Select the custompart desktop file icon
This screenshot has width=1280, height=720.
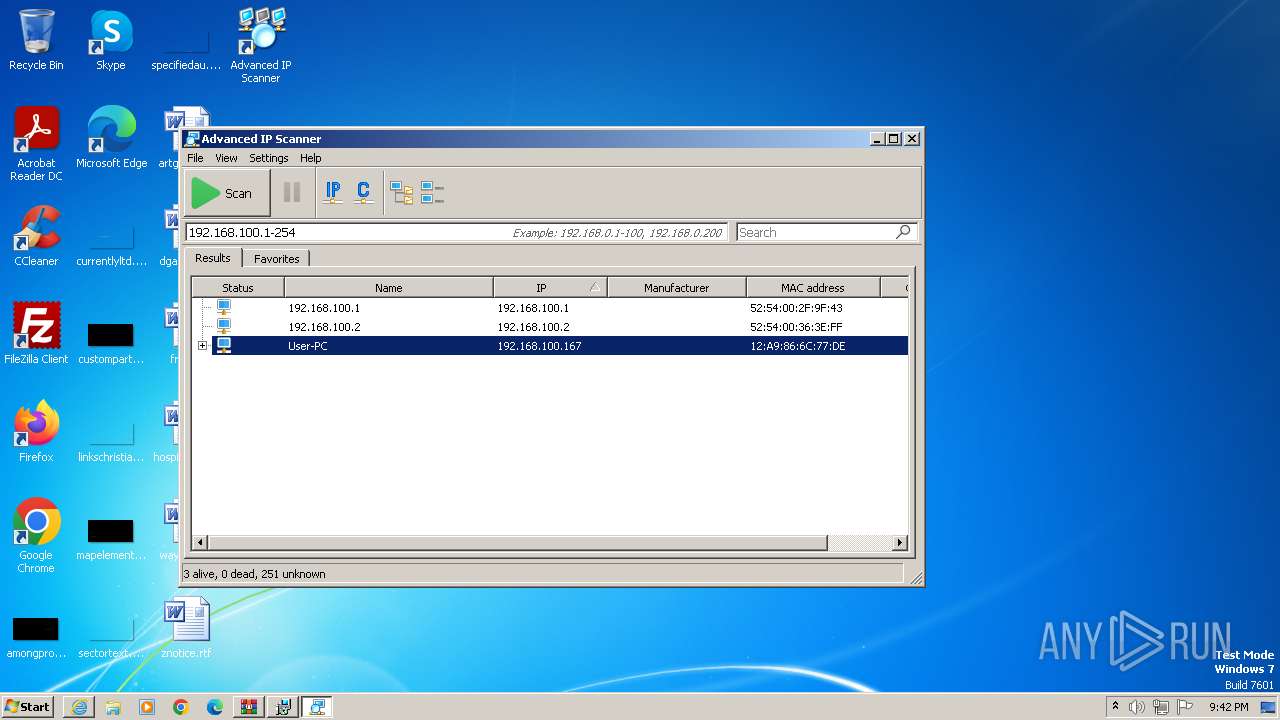pos(111,341)
